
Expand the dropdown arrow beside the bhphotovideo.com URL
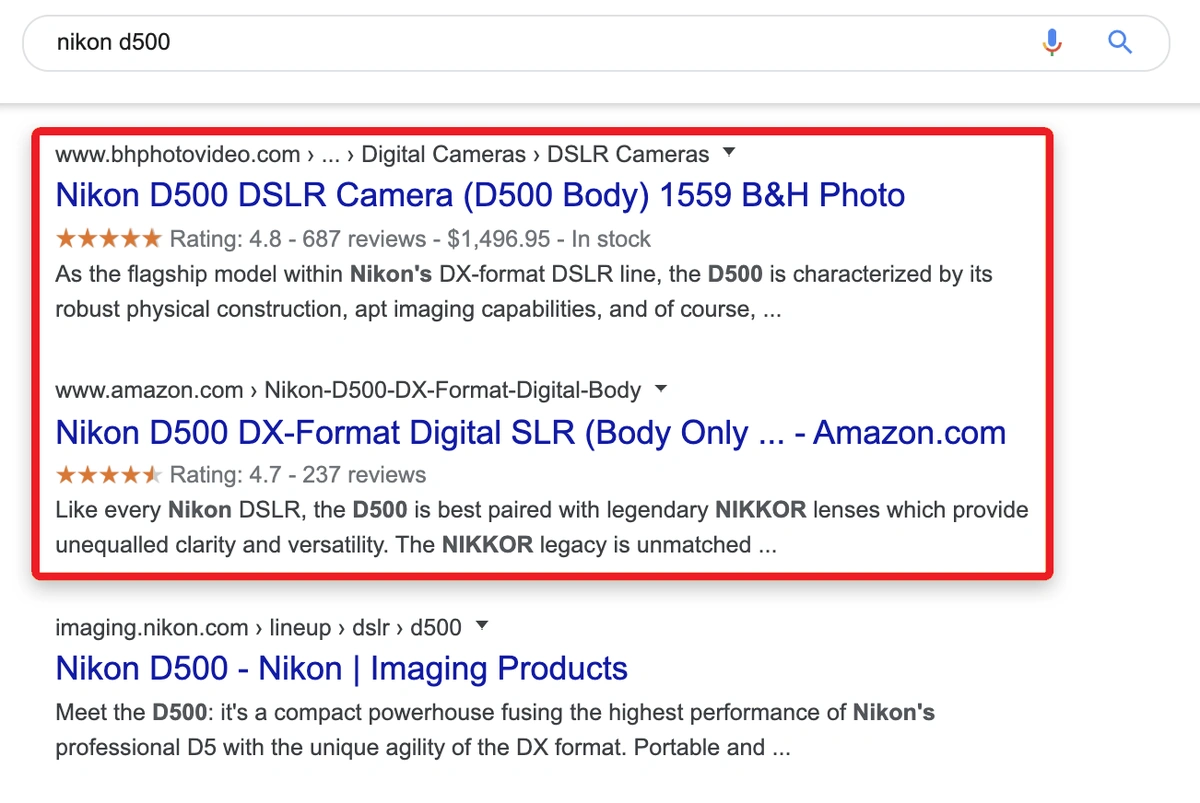729,153
